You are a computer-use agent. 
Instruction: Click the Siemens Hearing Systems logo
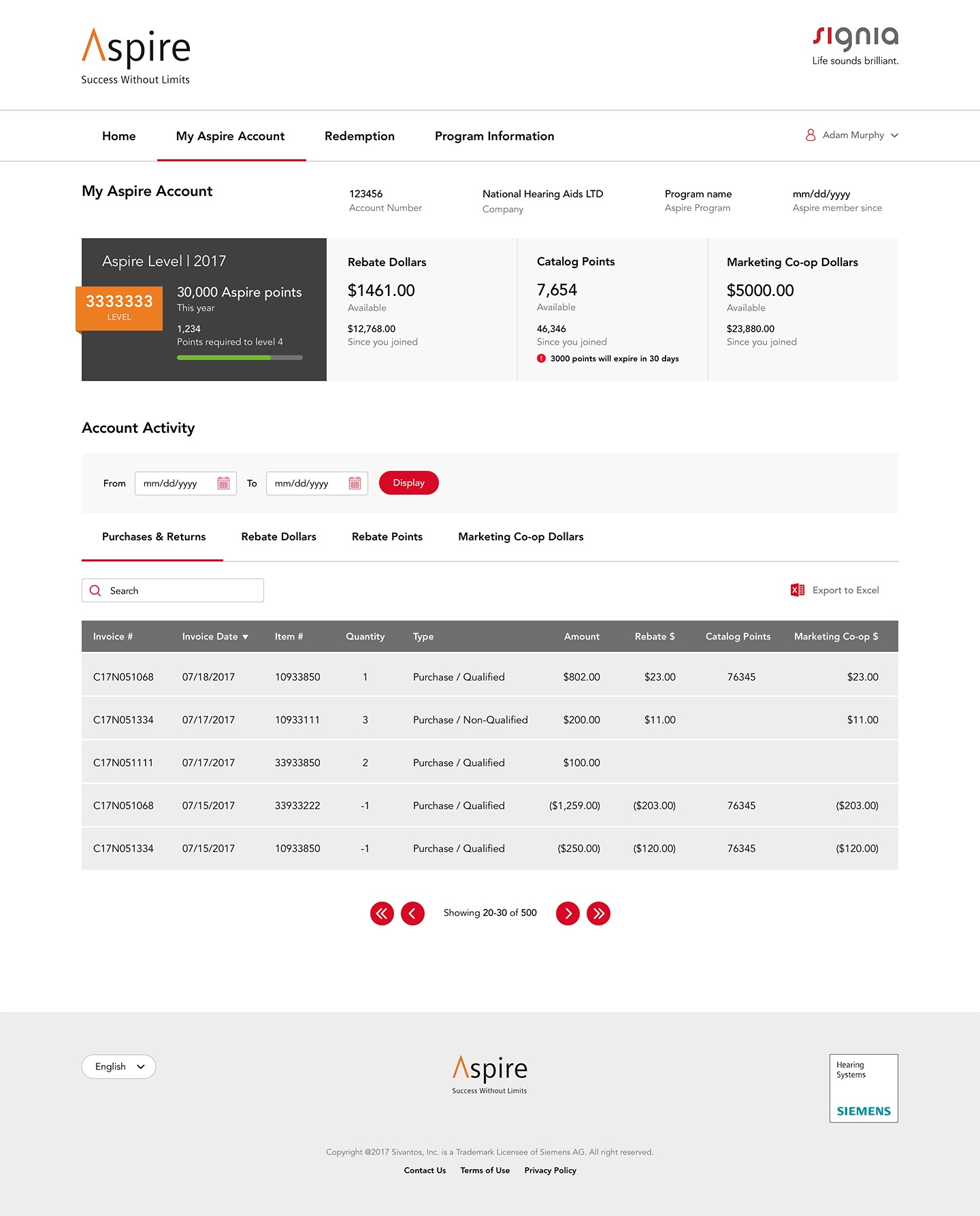click(x=864, y=1088)
